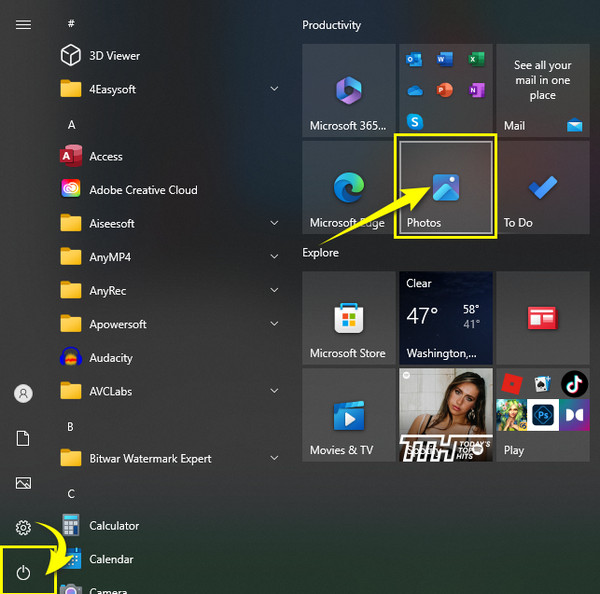Screen dimensions: 600x594
Task: Open Calendar from the app list
Action: pyautogui.click(x=168, y=559)
